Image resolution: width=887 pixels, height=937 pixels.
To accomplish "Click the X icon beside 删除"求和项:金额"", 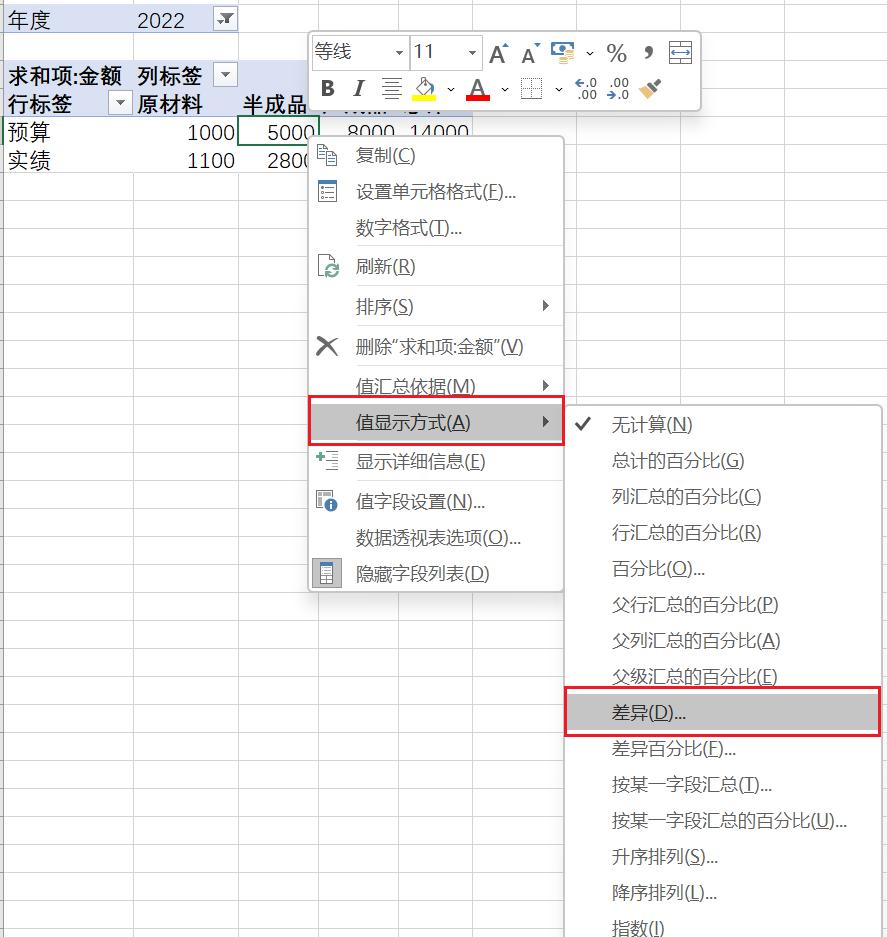I will (x=327, y=346).
